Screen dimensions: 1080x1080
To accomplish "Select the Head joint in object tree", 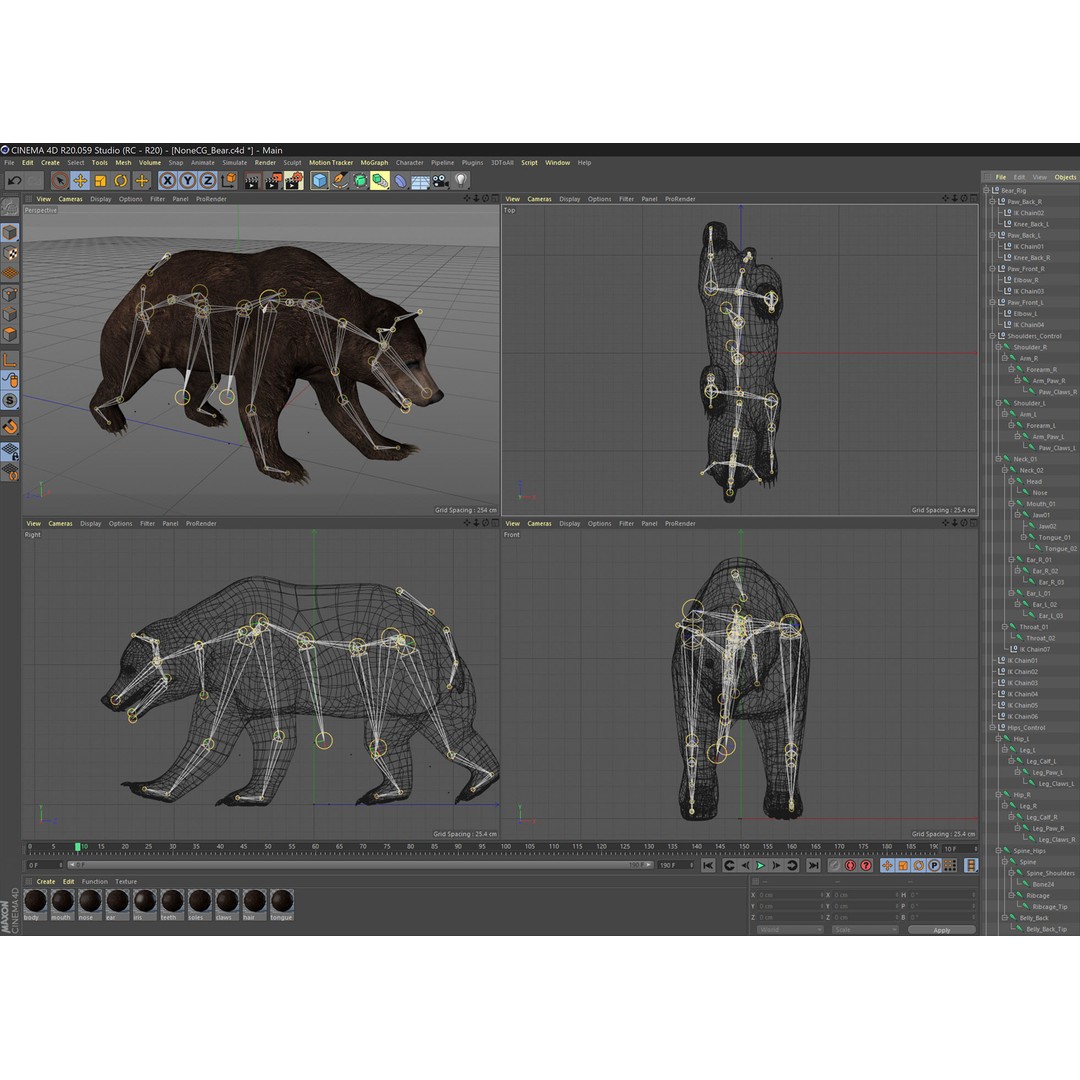I will tap(1034, 481).
